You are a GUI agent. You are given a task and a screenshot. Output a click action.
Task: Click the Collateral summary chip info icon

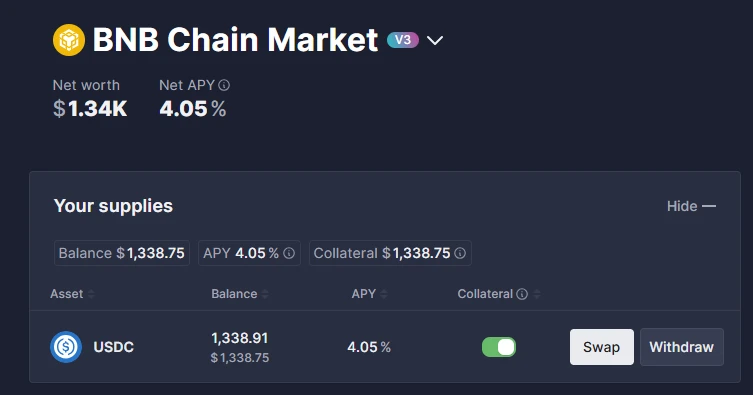coord(460,253)
